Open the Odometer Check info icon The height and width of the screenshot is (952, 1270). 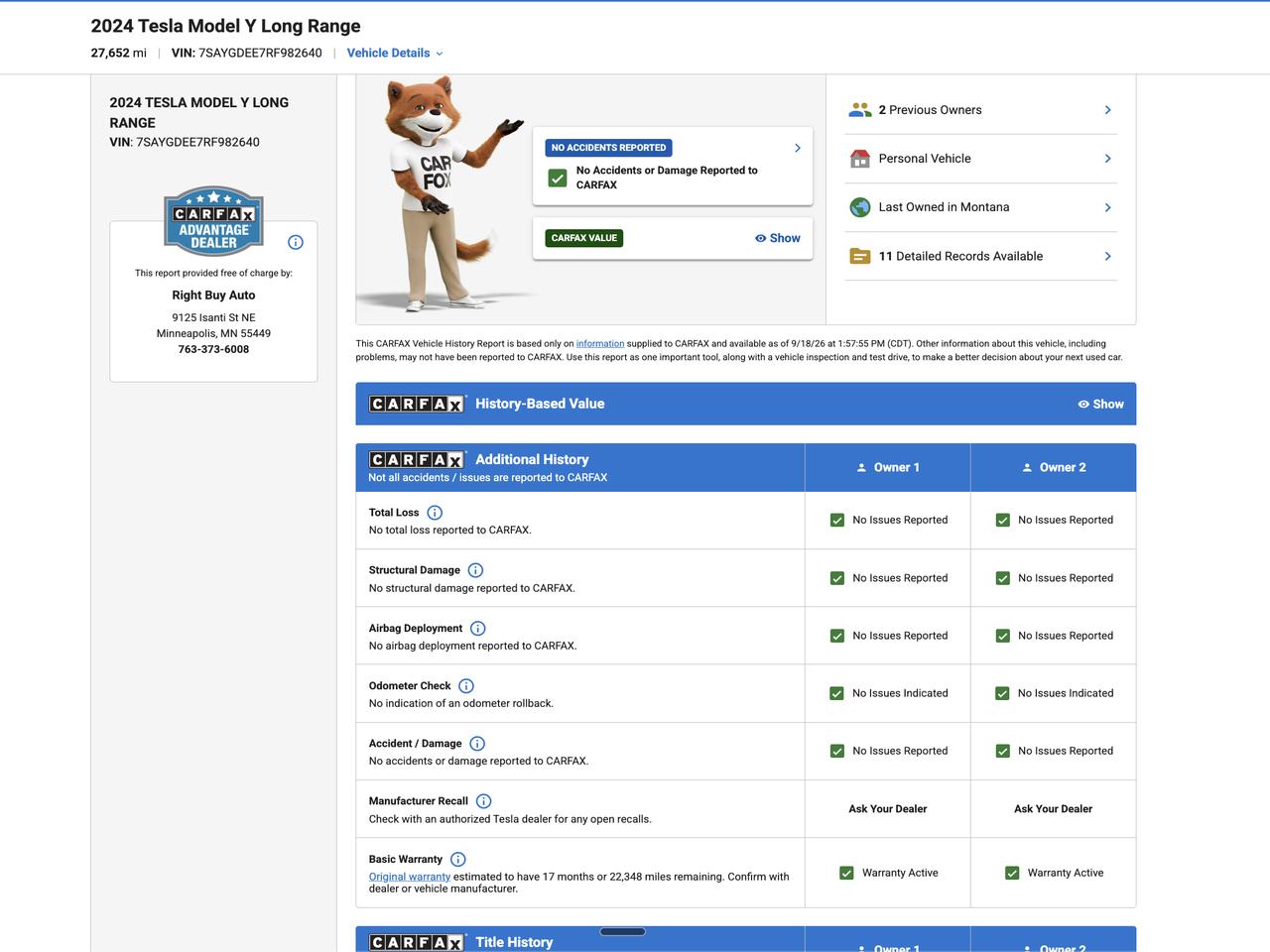(x=466, y=686)
